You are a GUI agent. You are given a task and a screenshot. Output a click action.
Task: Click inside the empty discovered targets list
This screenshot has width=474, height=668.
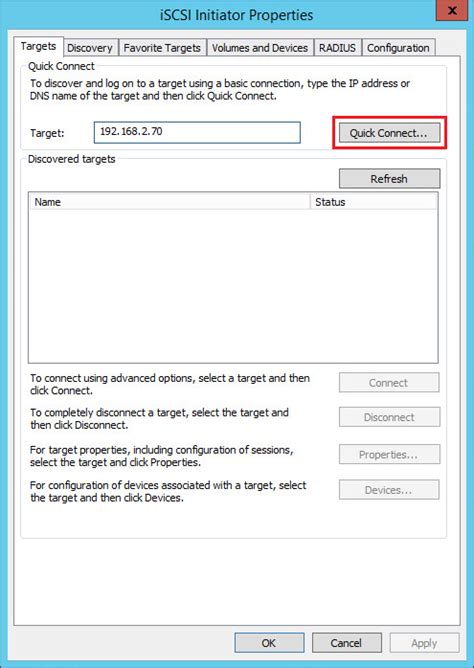[x=233, y=285]
